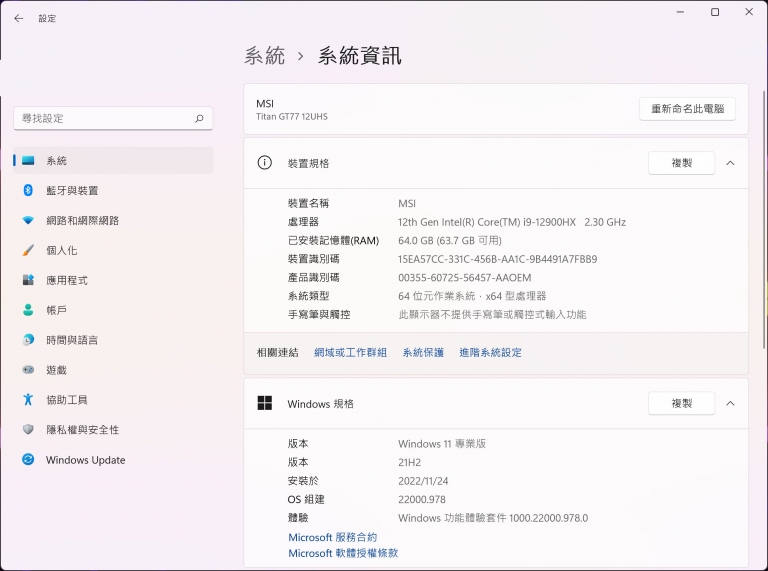Select 系統 in the sidebar
This screenshot has width=768, height=571.
(114, 161)
